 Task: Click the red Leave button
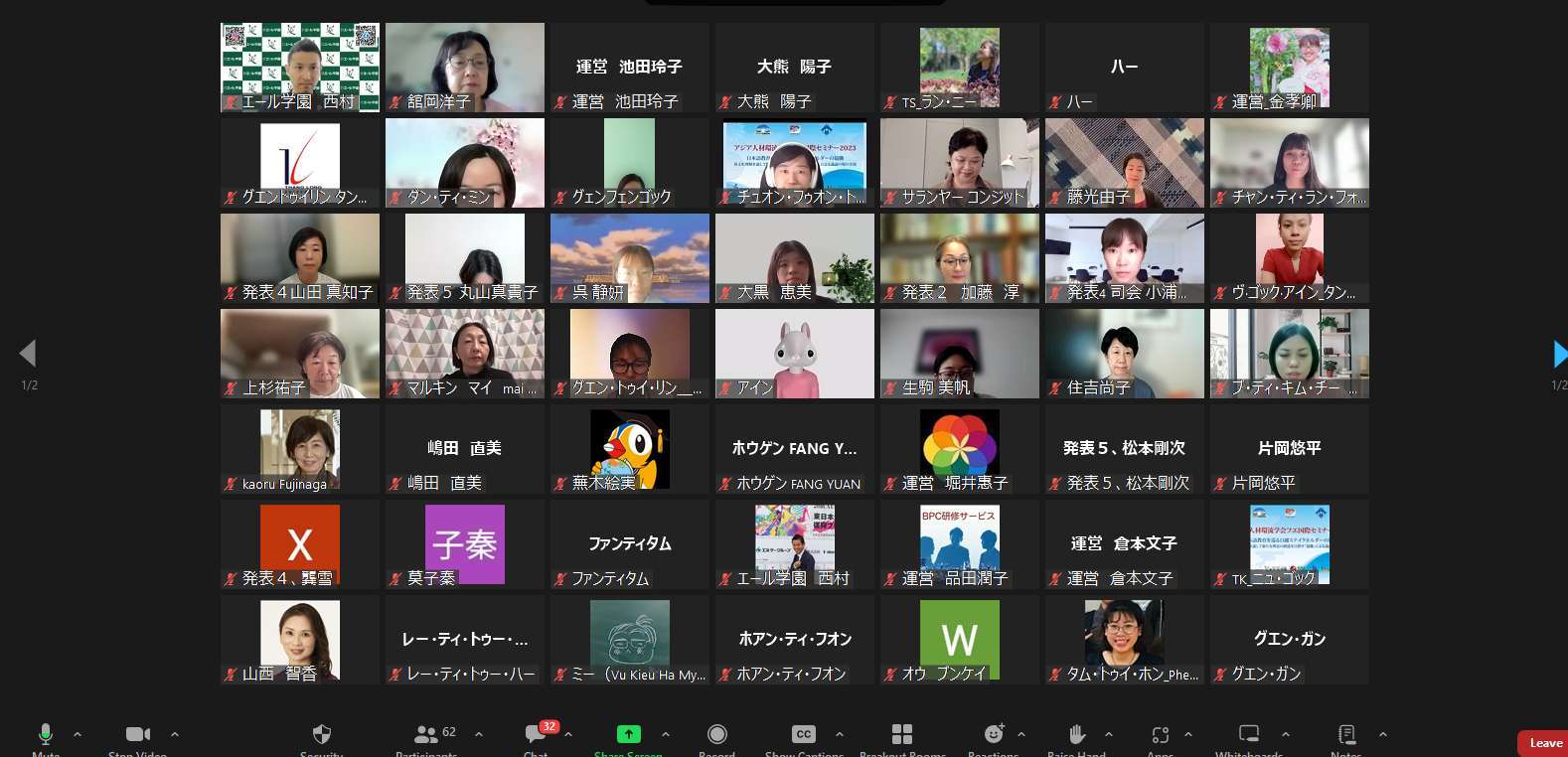(1544, 743)
